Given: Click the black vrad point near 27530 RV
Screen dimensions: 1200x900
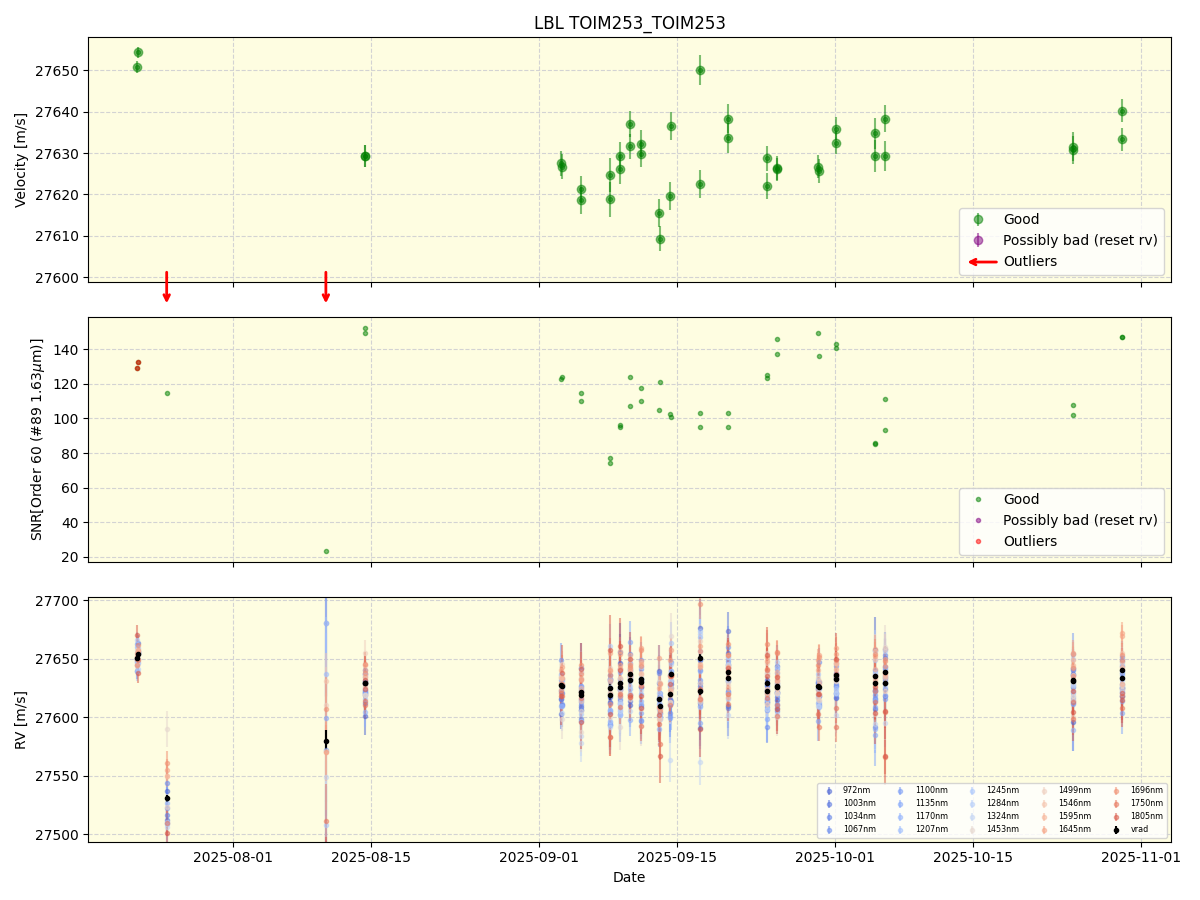Looking at the screenshot, I should click(167, 798).
